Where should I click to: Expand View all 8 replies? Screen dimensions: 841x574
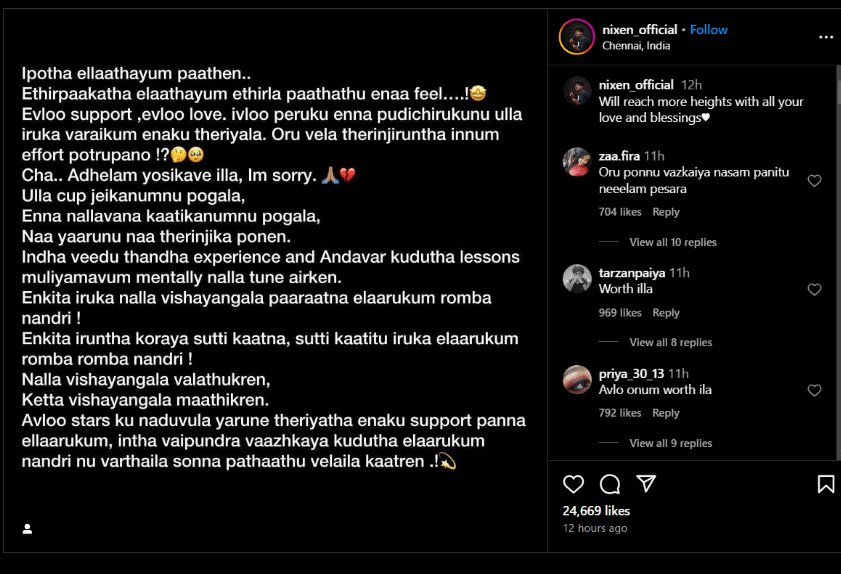click(x=670, y=342)
